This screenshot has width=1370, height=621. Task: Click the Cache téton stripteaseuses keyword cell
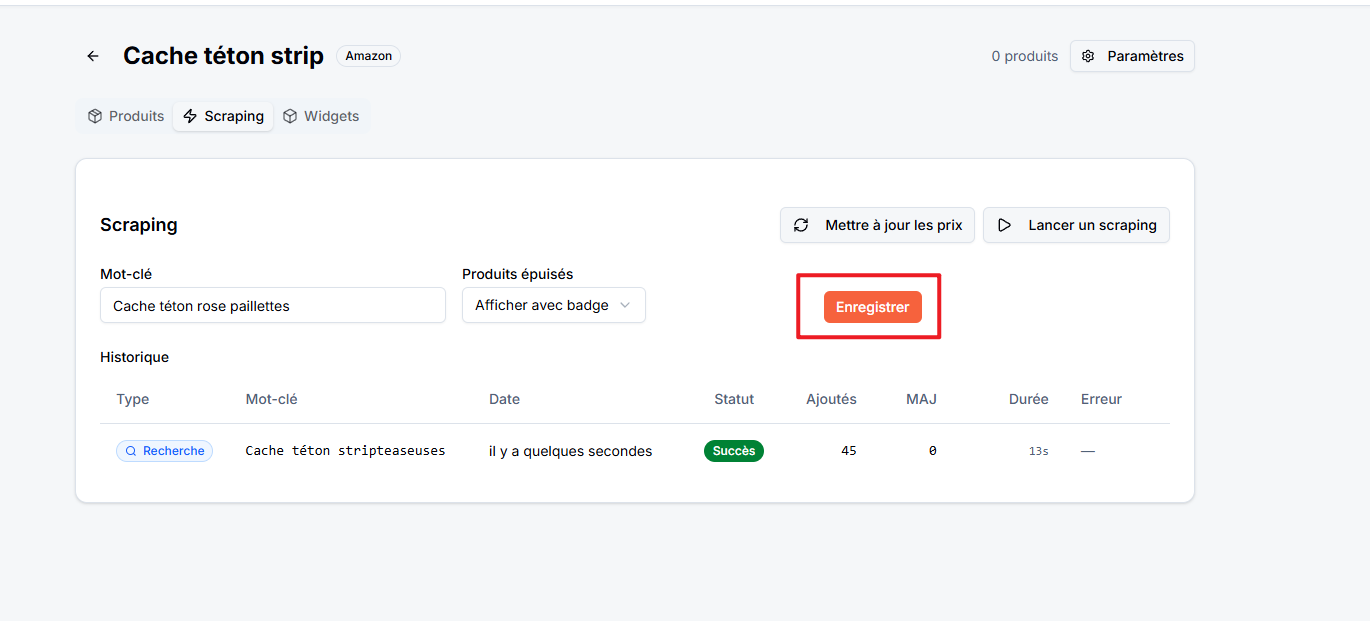pyautogui.click(x=345, y=451)
